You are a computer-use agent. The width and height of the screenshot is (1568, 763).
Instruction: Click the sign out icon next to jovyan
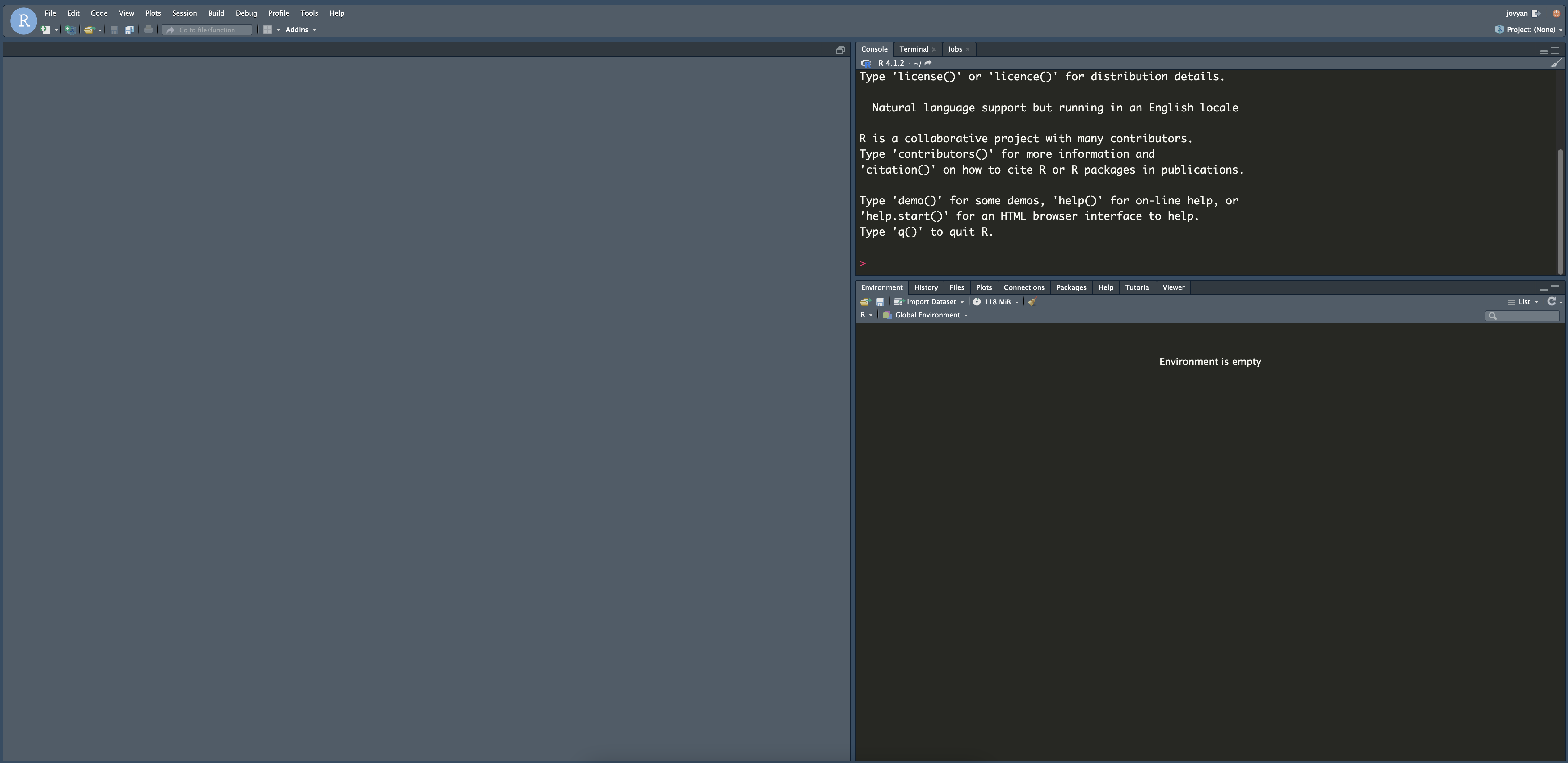click(1536, 13)
